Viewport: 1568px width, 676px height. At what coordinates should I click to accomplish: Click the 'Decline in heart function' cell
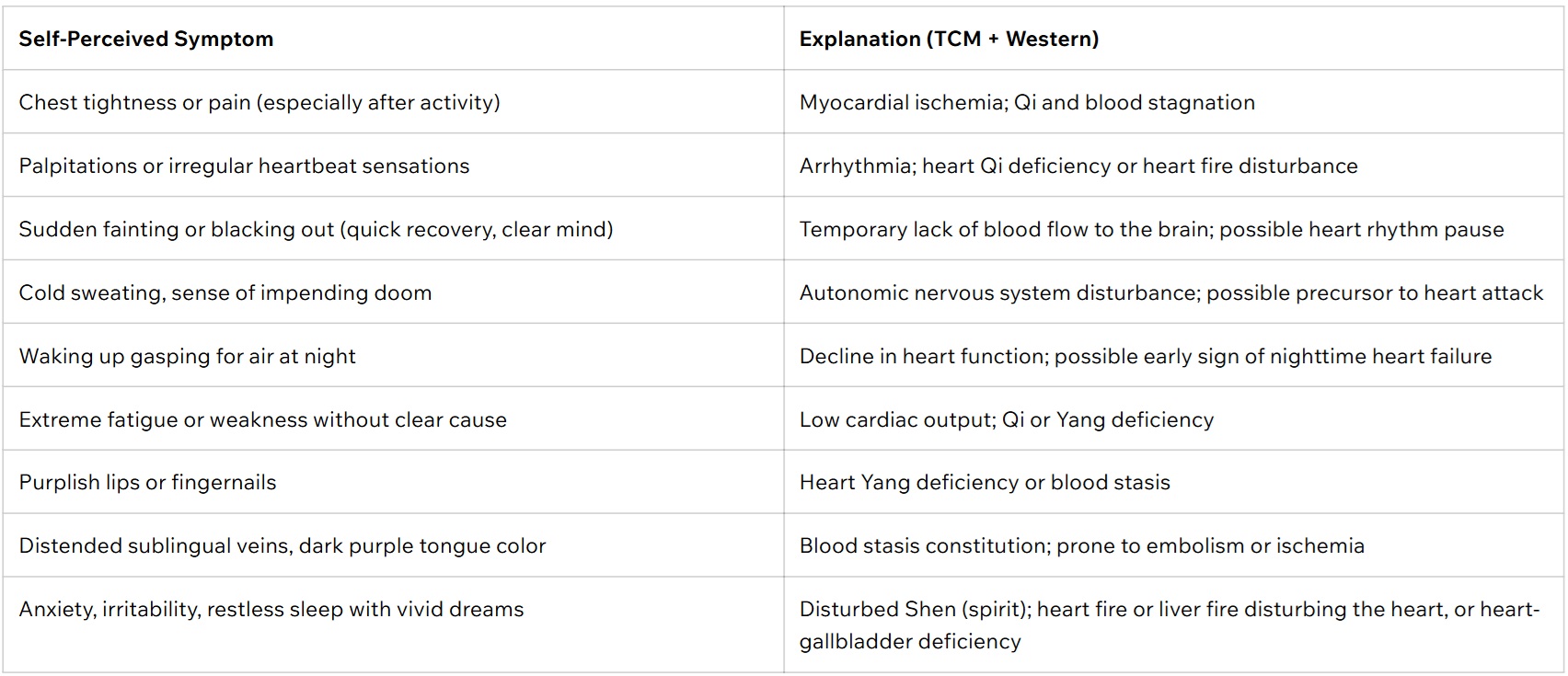point(1146,356)
